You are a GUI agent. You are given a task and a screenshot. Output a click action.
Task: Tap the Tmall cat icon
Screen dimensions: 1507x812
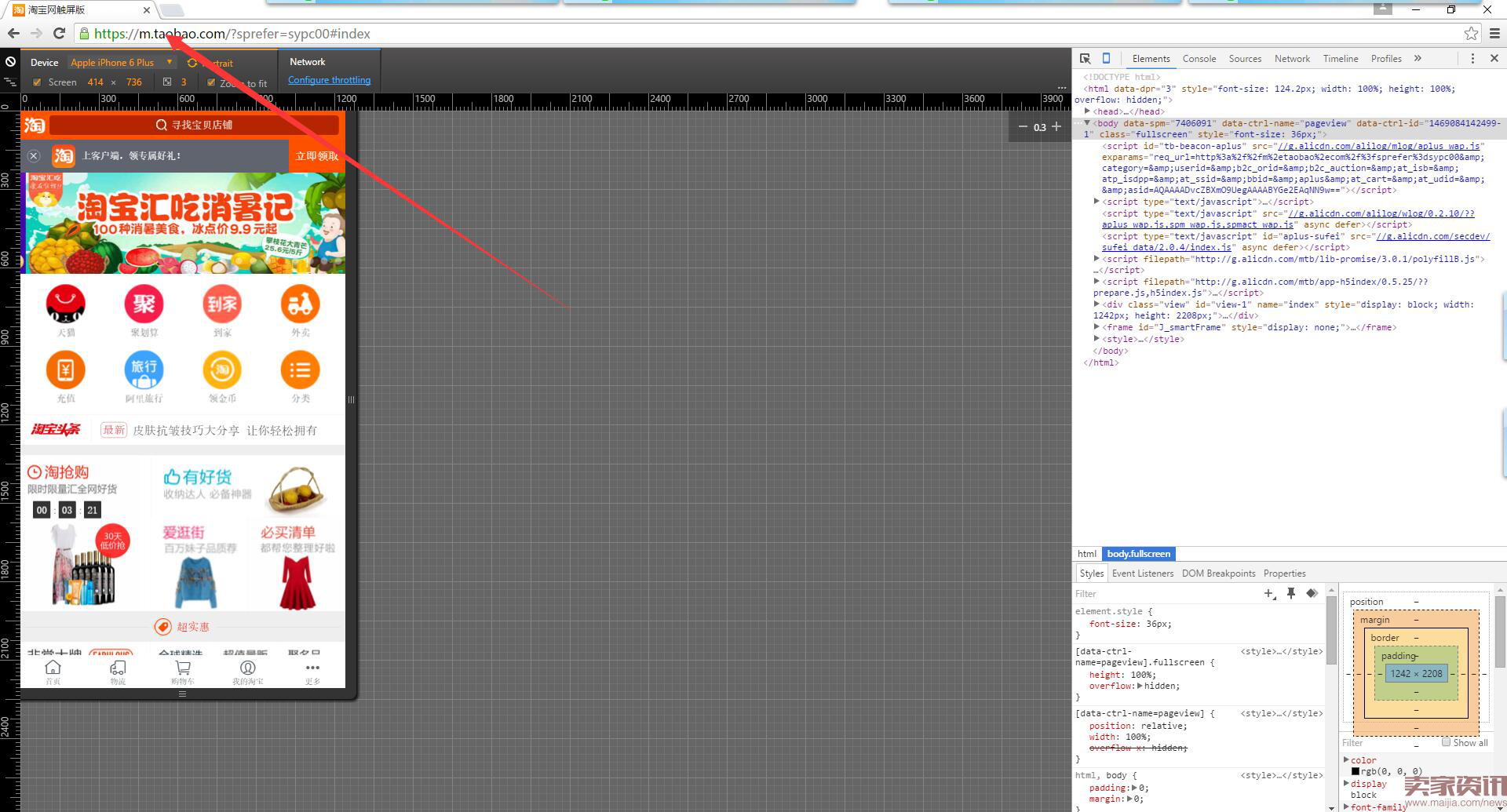coord(66,304)
